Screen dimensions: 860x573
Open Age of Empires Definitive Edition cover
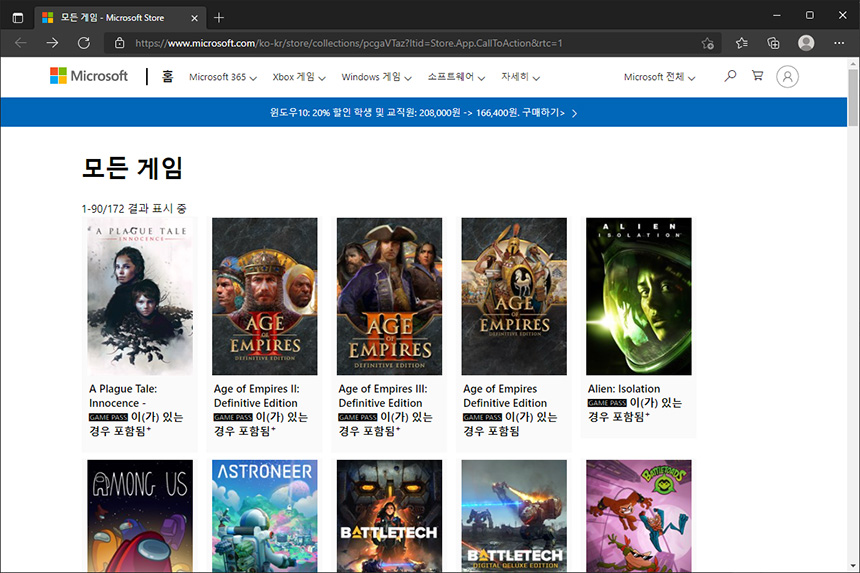point(514,296)
